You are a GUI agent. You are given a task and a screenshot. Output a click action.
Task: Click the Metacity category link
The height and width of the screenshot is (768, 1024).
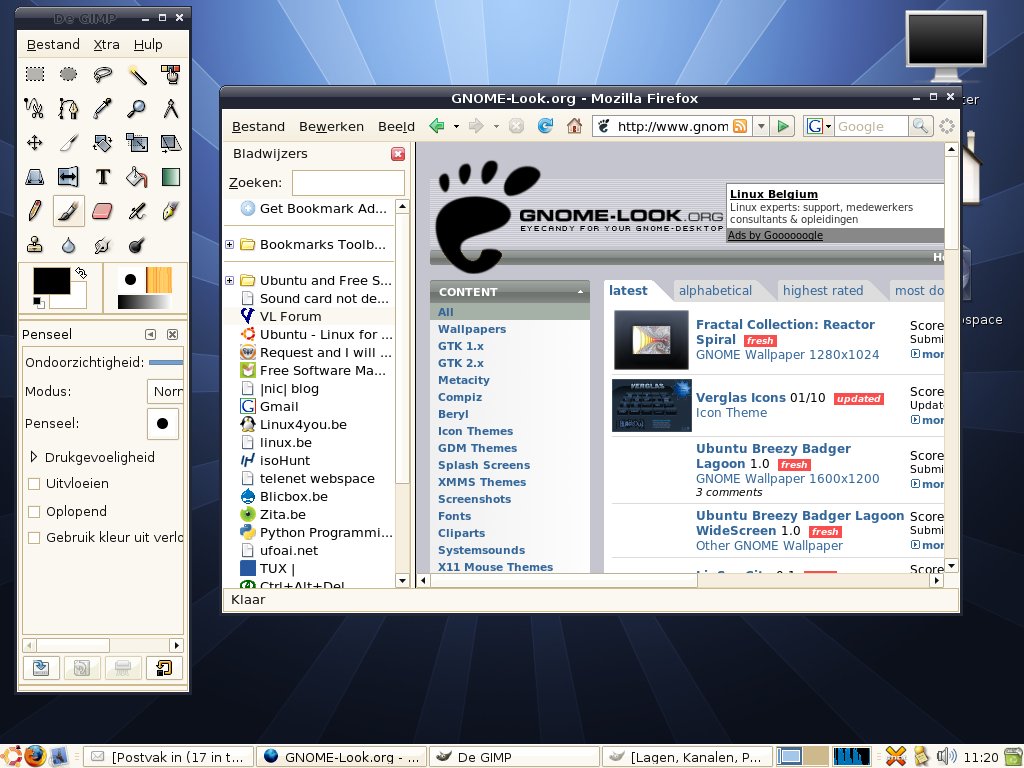(x=464, y=380)
